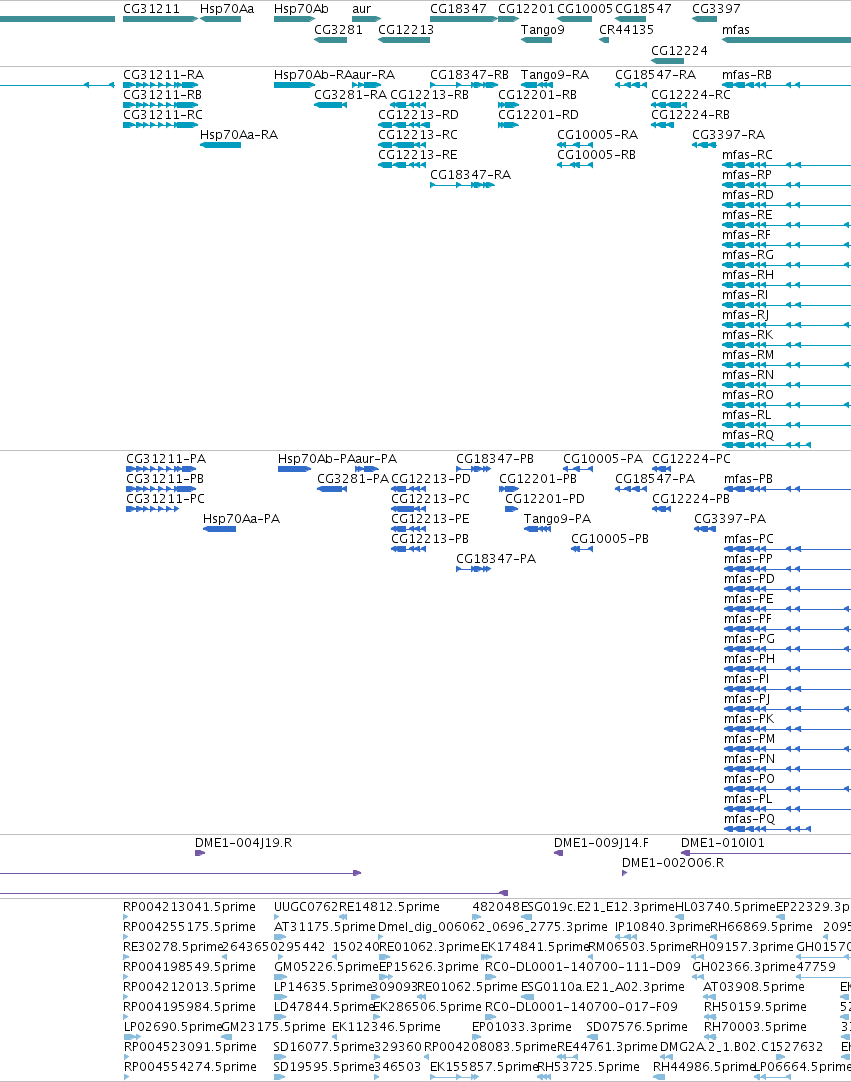Select the RH44986.5prime EST
851x1082 pixels.
[660, 1077]
